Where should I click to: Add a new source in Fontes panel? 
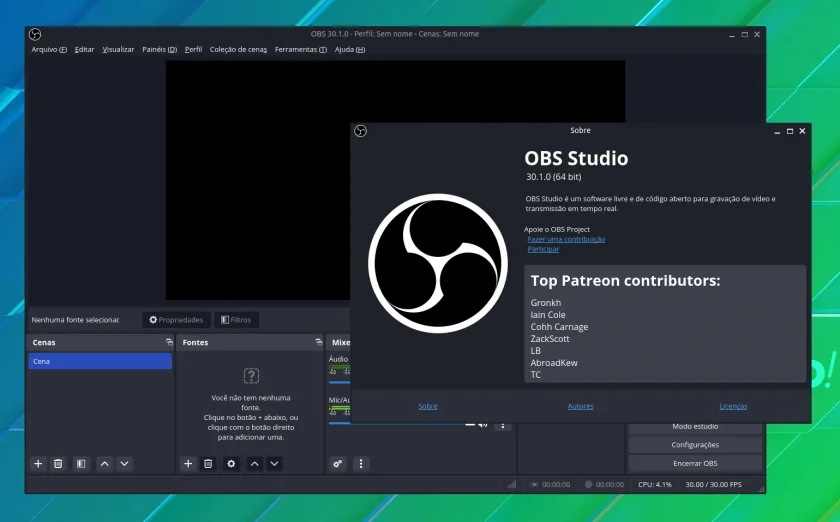[188, 464]
